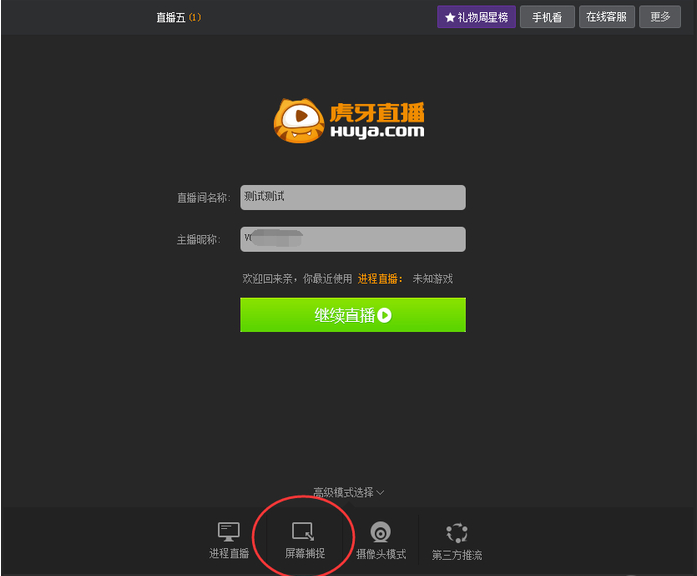Viewport: 697px width, 576px height.
Task: Click the 未知游戏 text
Action: click(433, 279)
